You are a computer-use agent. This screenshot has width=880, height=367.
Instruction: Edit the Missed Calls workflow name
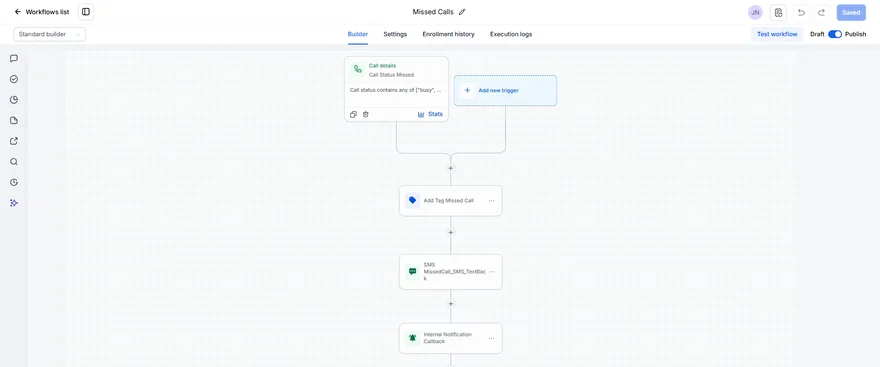click(x=462, y=12)
